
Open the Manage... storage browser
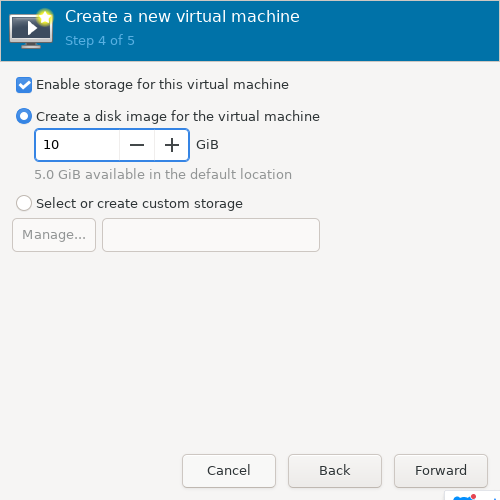(54, 235)
